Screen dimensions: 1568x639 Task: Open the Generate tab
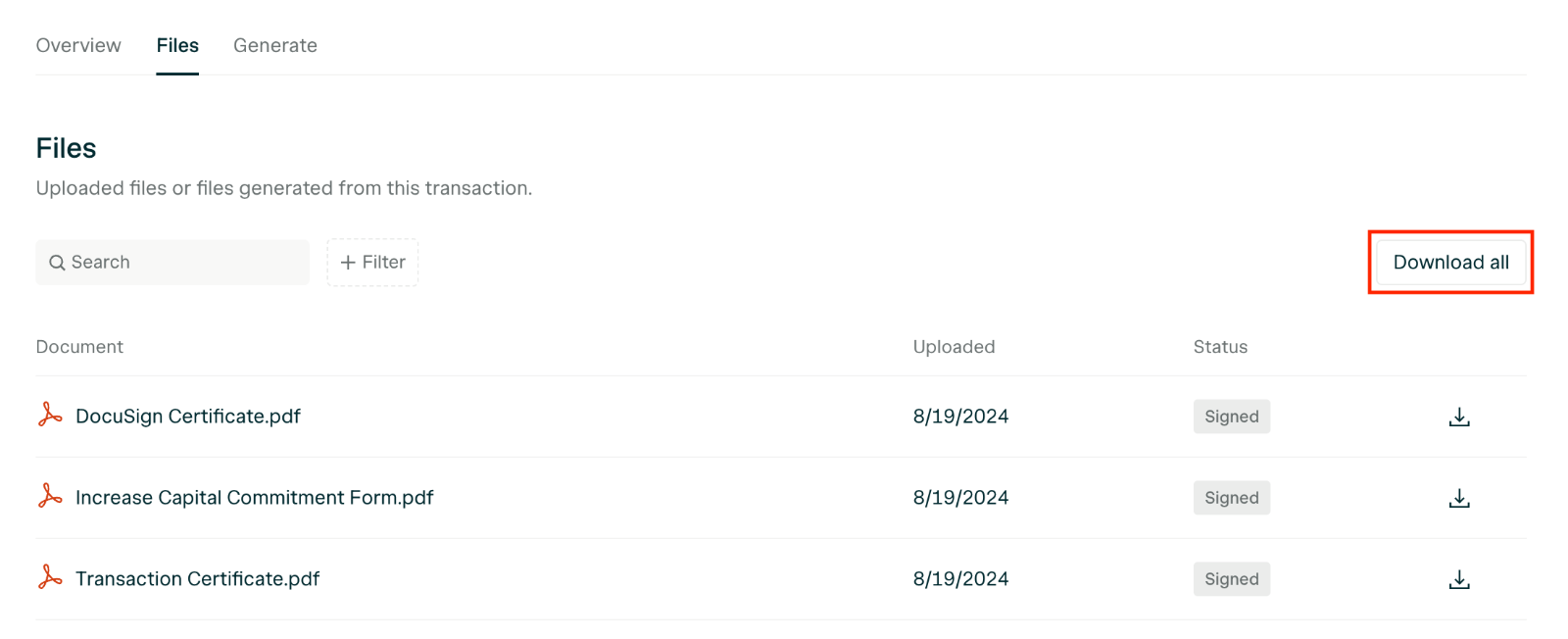(275, 45)
